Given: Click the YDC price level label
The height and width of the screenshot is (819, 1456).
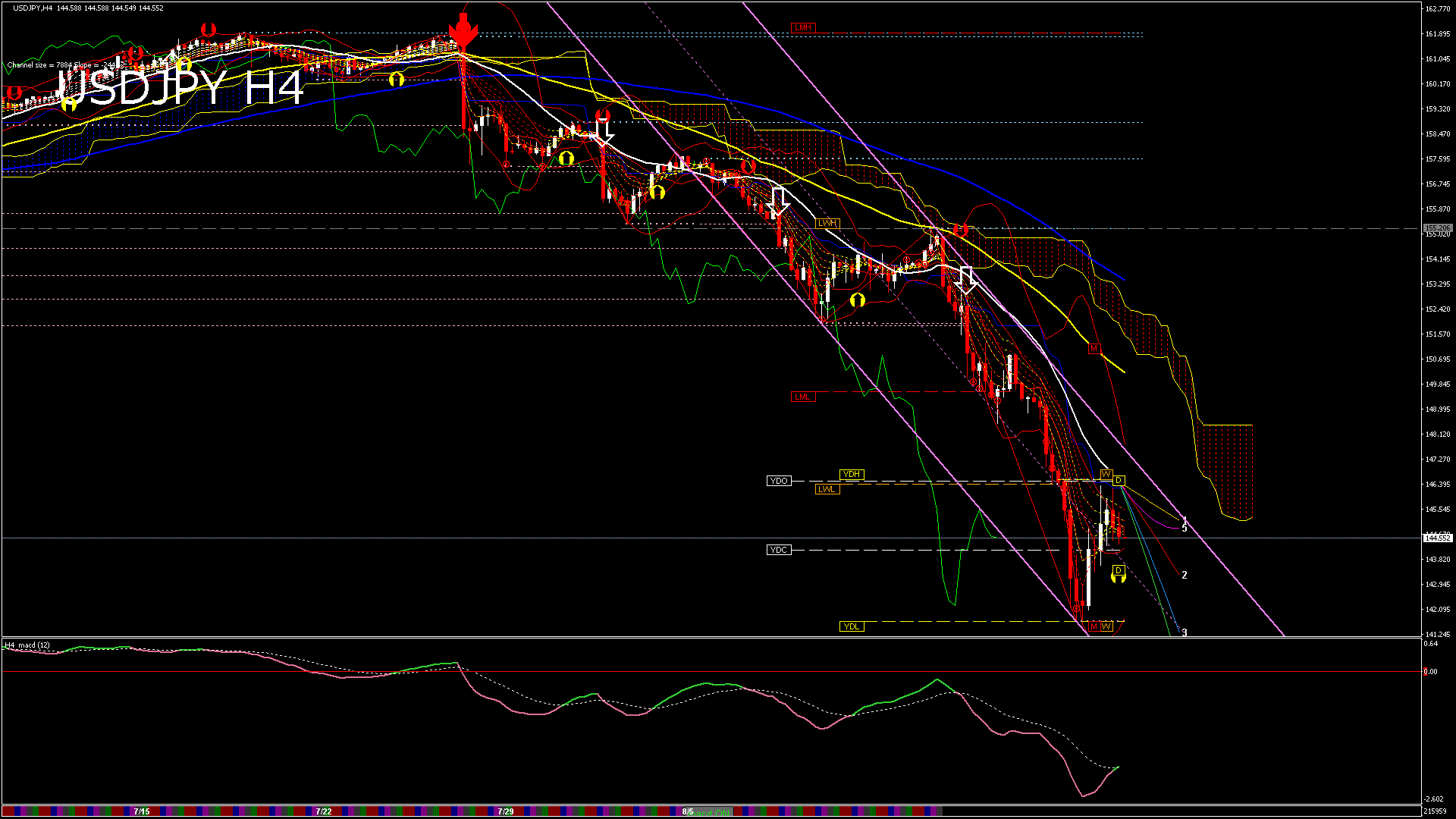Looking at the screenshot, I should point(779,550).
